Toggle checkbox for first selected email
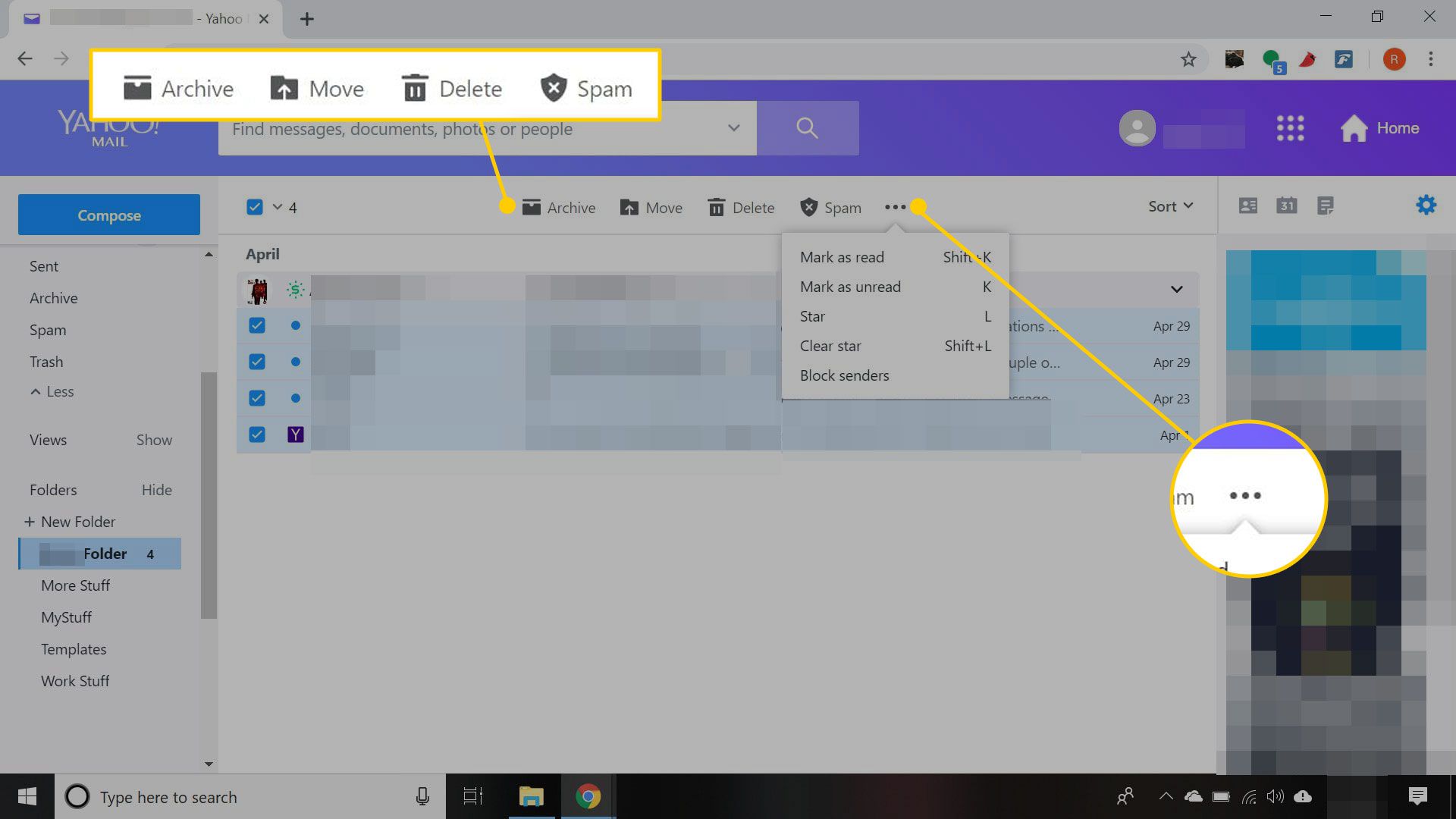Viewport: 1456px width, 819px height. pos(256,325)
